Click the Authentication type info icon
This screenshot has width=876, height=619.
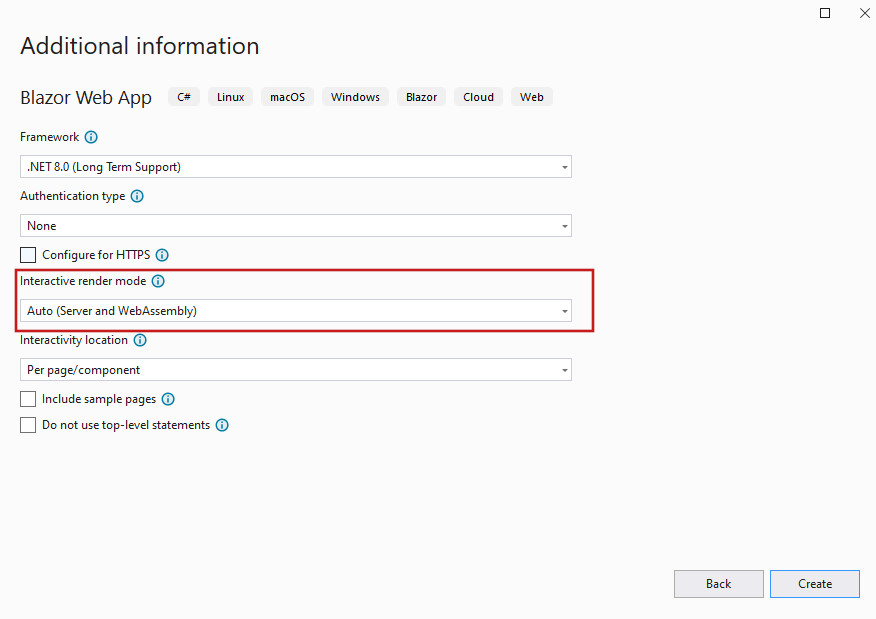(137, 196)
